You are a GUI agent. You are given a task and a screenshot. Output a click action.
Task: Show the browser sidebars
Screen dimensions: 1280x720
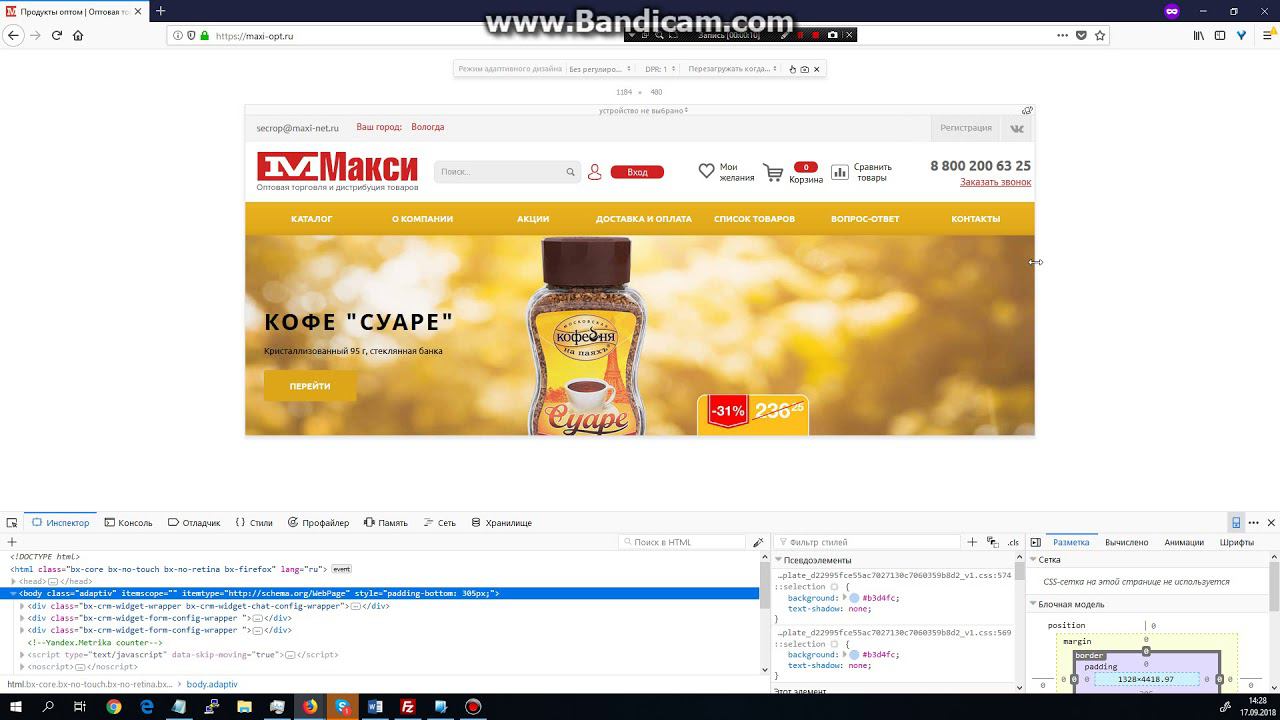click(1220, 35)
